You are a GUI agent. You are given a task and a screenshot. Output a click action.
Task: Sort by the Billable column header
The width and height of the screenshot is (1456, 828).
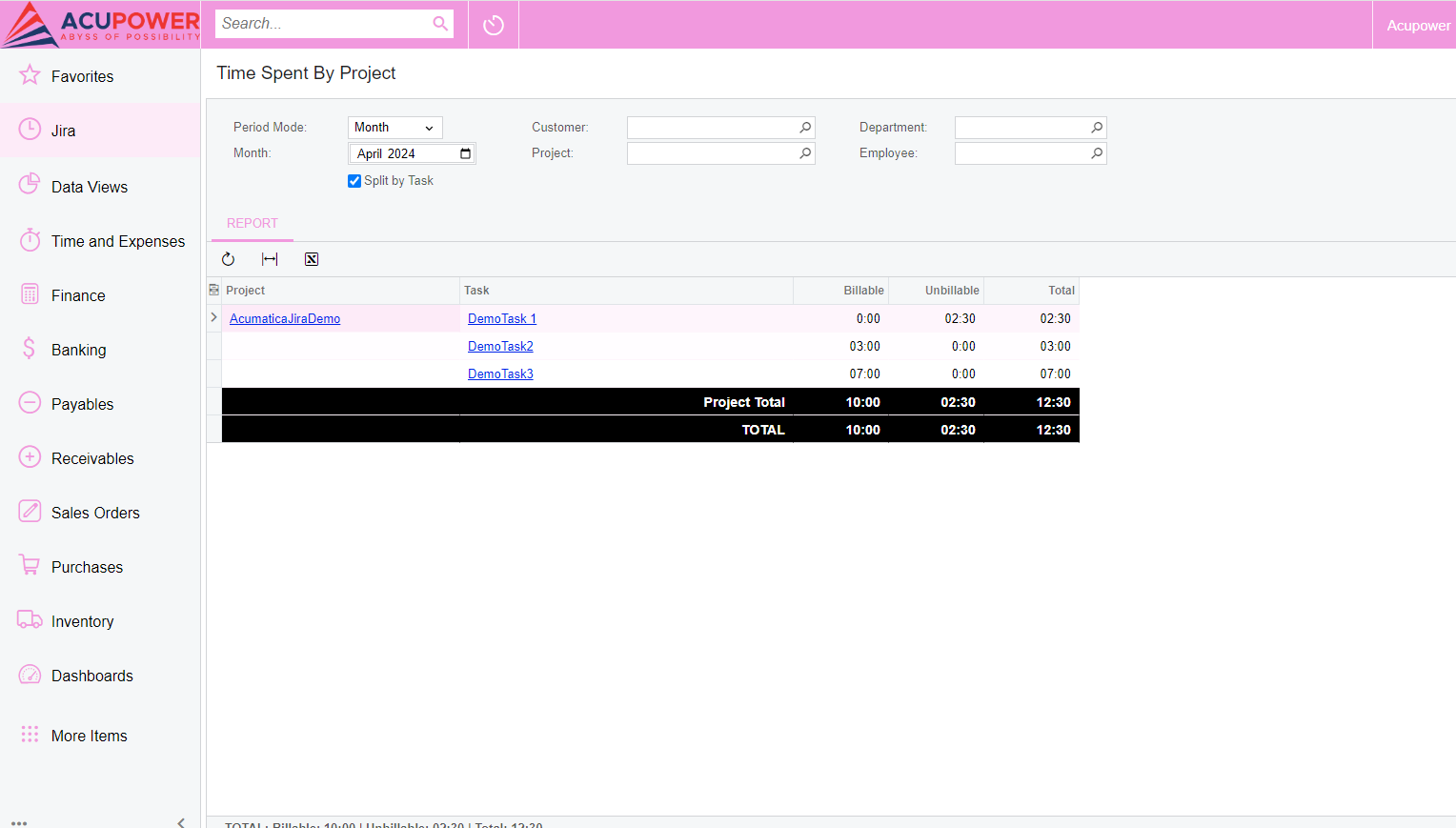862,291
